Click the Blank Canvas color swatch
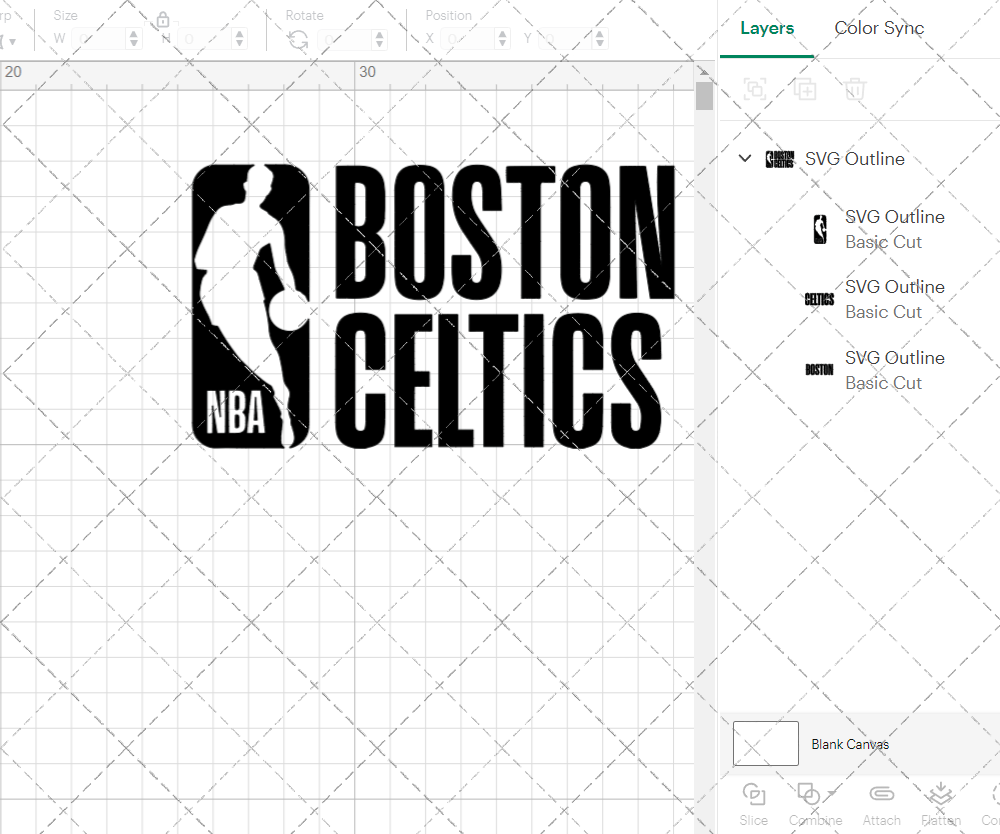This screenshot has width=1000, height=834. pyautogui.click(x=765, y=743)
